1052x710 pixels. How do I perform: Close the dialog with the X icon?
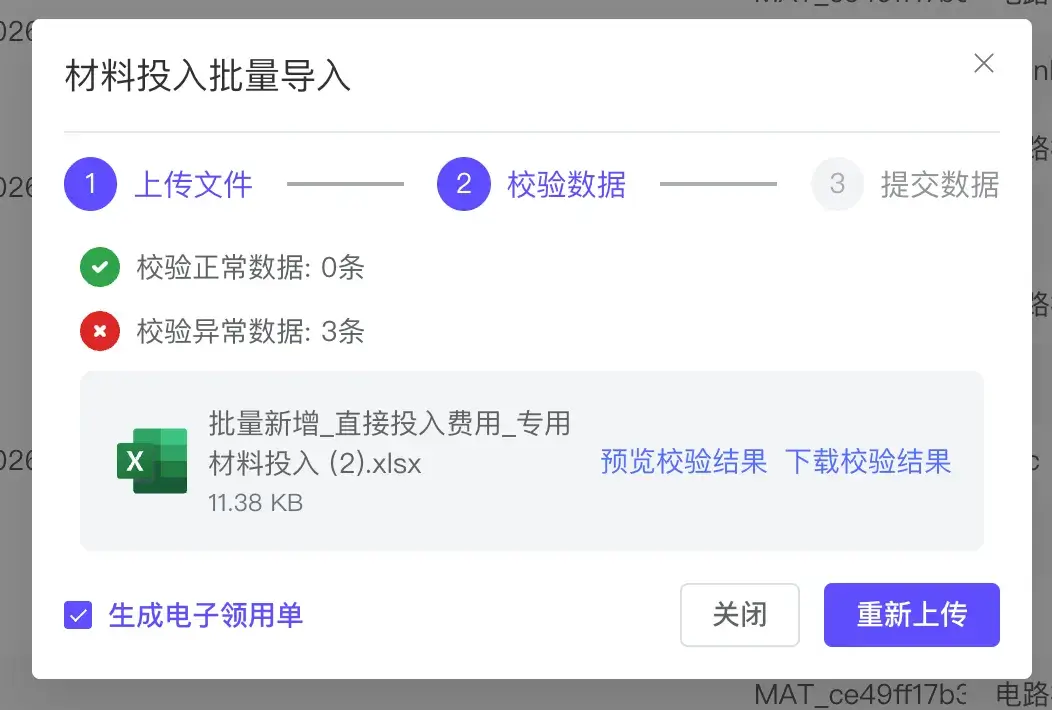[x=984, y=64]
